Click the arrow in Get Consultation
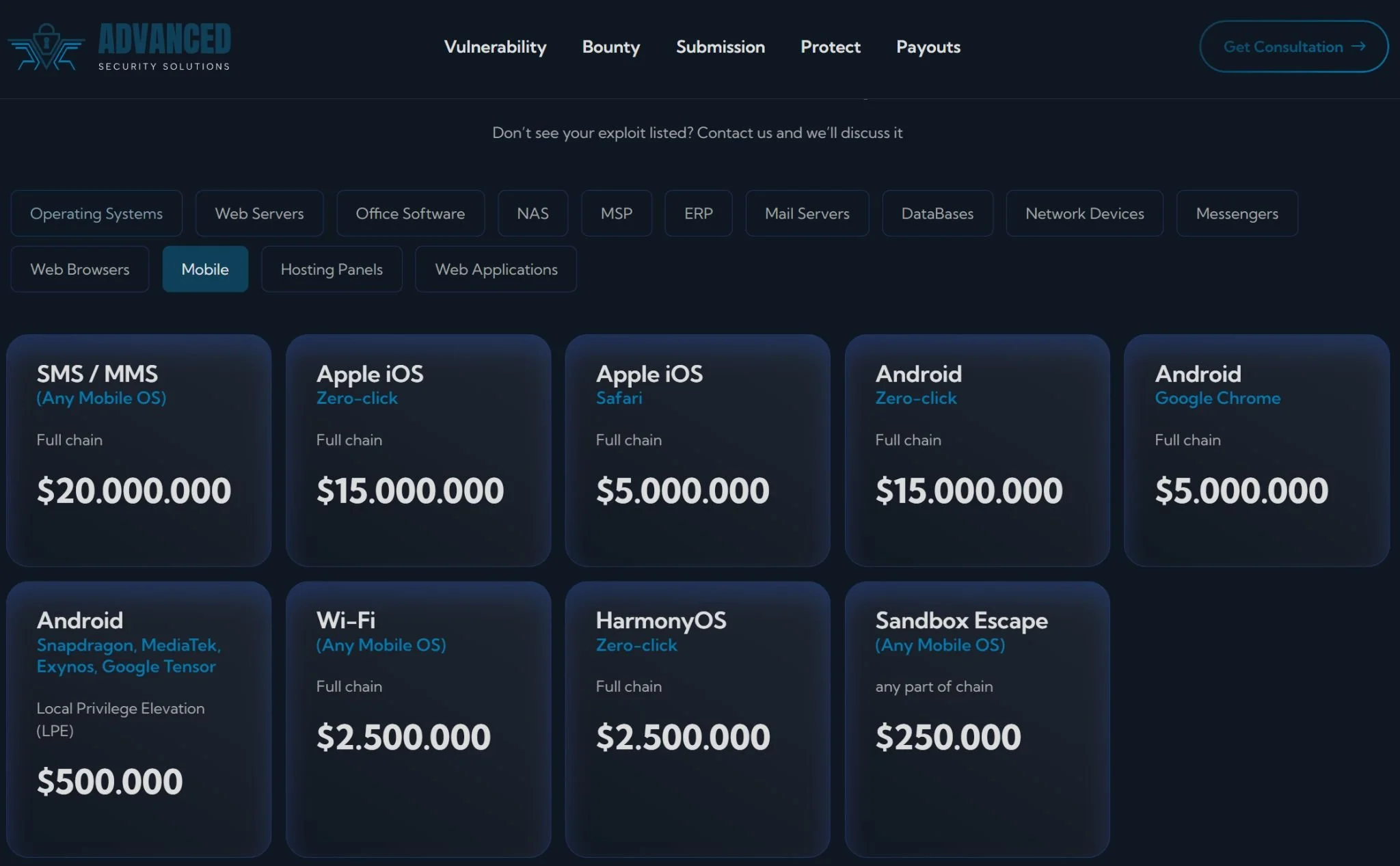 click(1358, 46)
